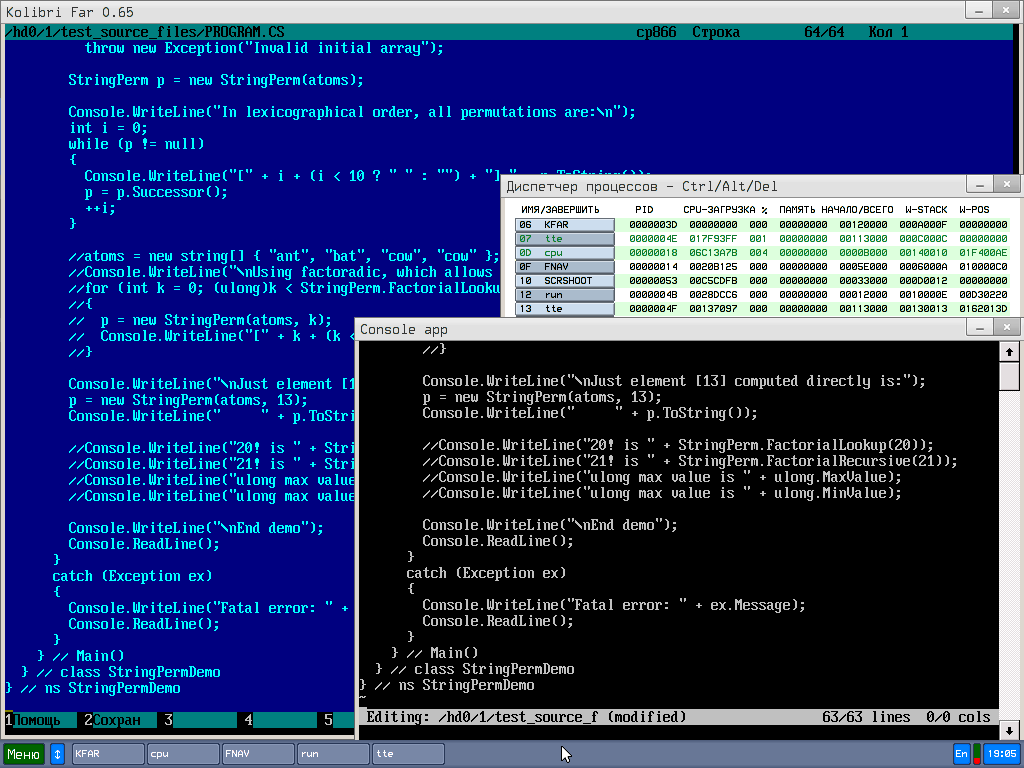Terminate the SCRSHOOT process entry
This screenshot has width=1024, height=768.
pyautogui.click(x=565, y=281)
